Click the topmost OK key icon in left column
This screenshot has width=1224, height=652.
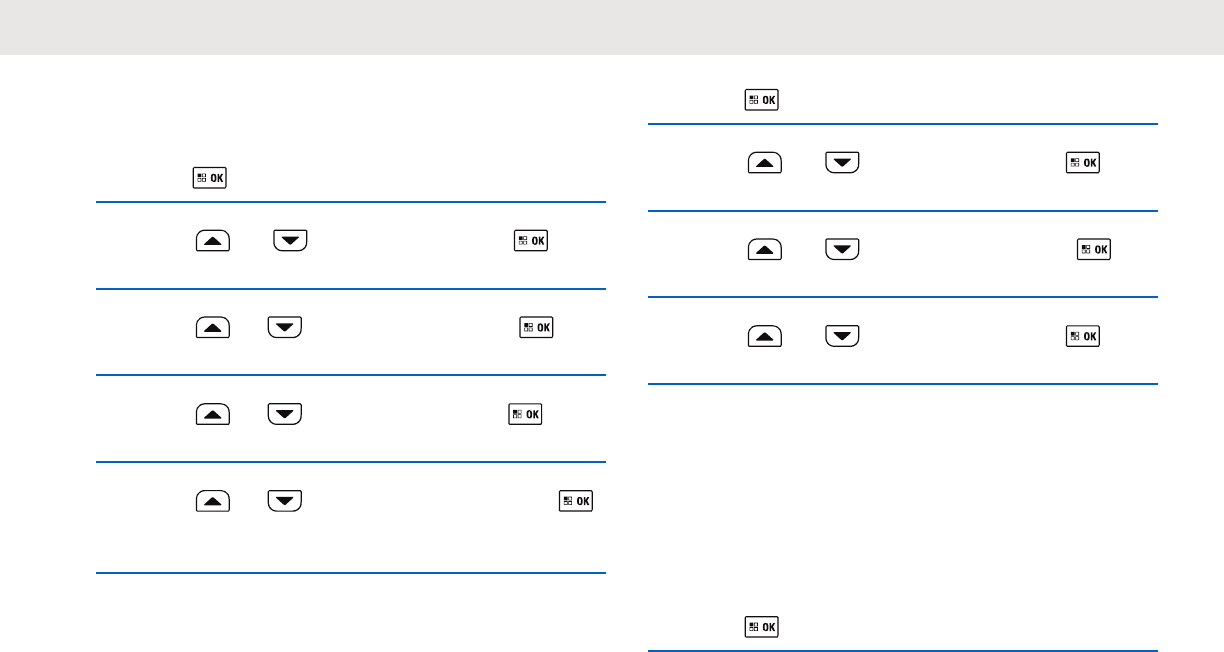coord(211,179)
